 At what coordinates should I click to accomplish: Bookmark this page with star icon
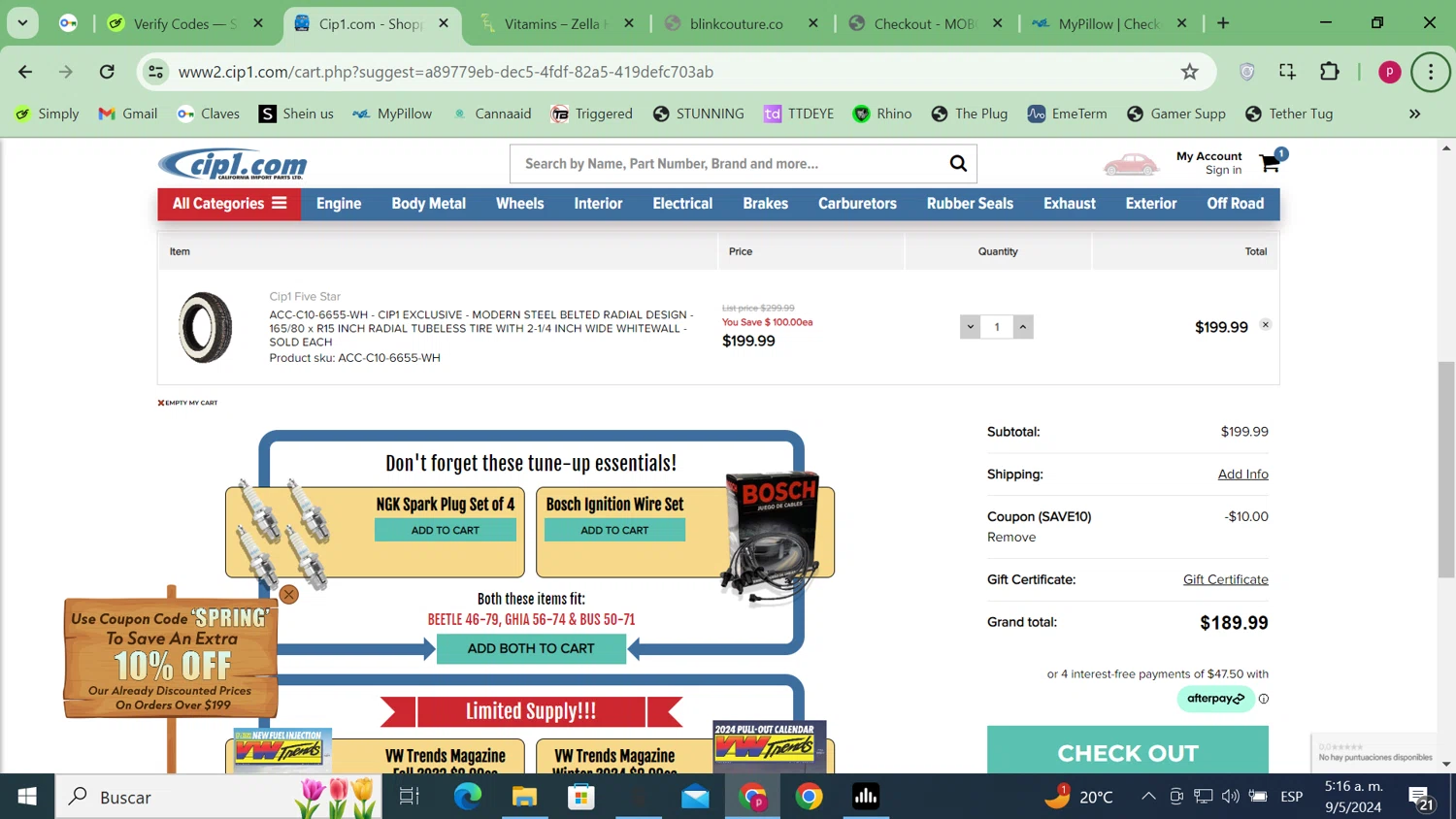(x=1189, y=72)
